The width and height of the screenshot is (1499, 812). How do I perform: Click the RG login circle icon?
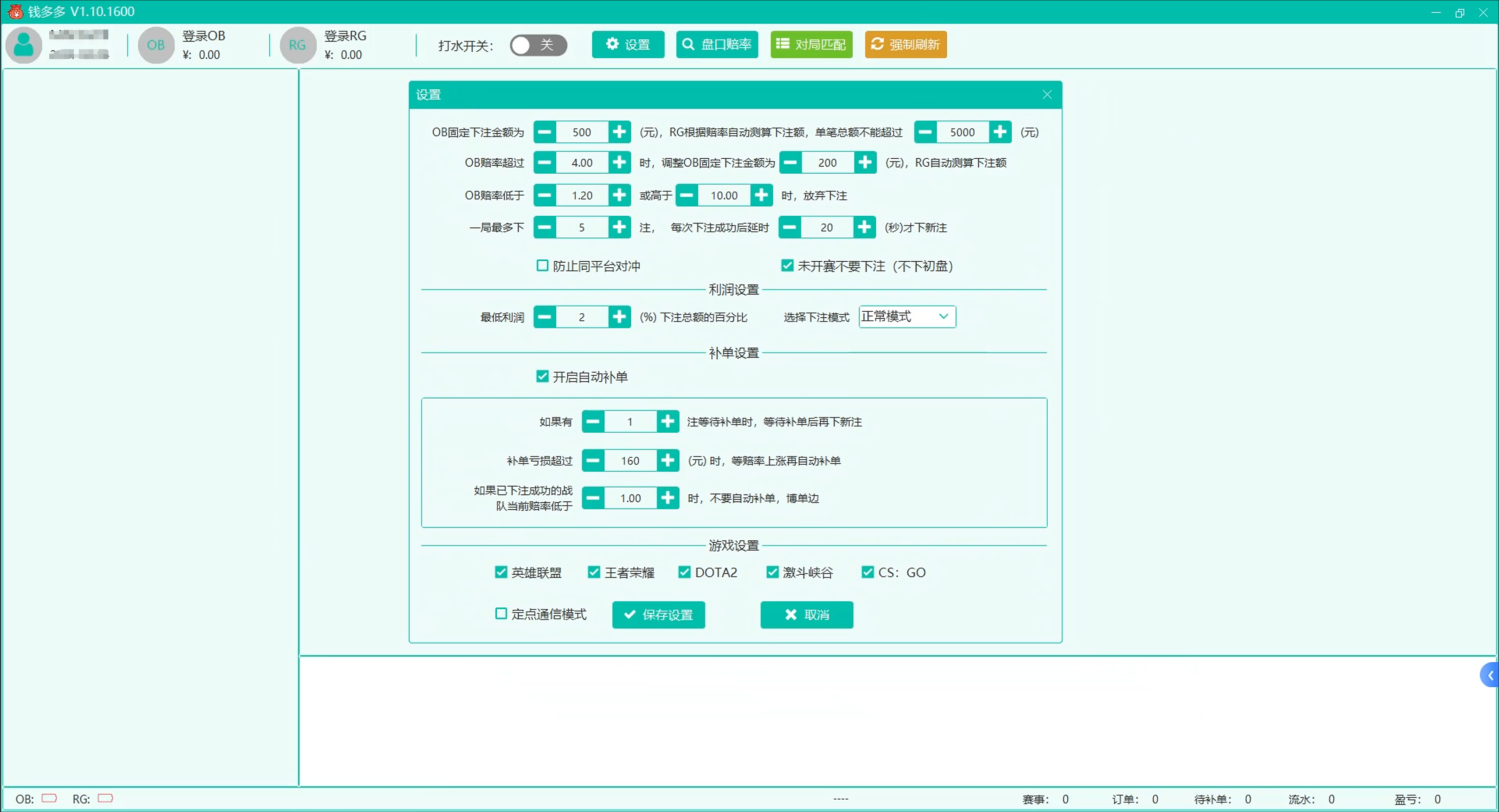coord(297,45)
